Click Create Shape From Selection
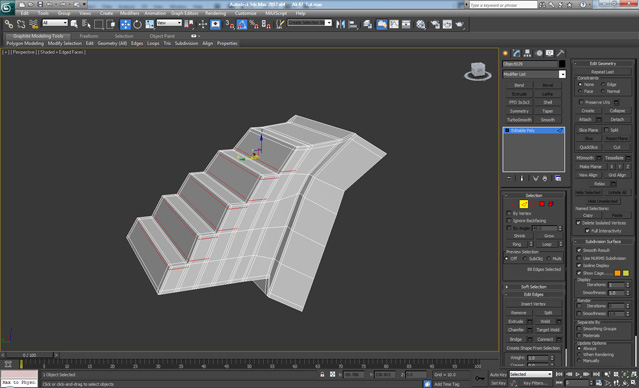This screenshot has height=388, width=639. click(533, 348)
